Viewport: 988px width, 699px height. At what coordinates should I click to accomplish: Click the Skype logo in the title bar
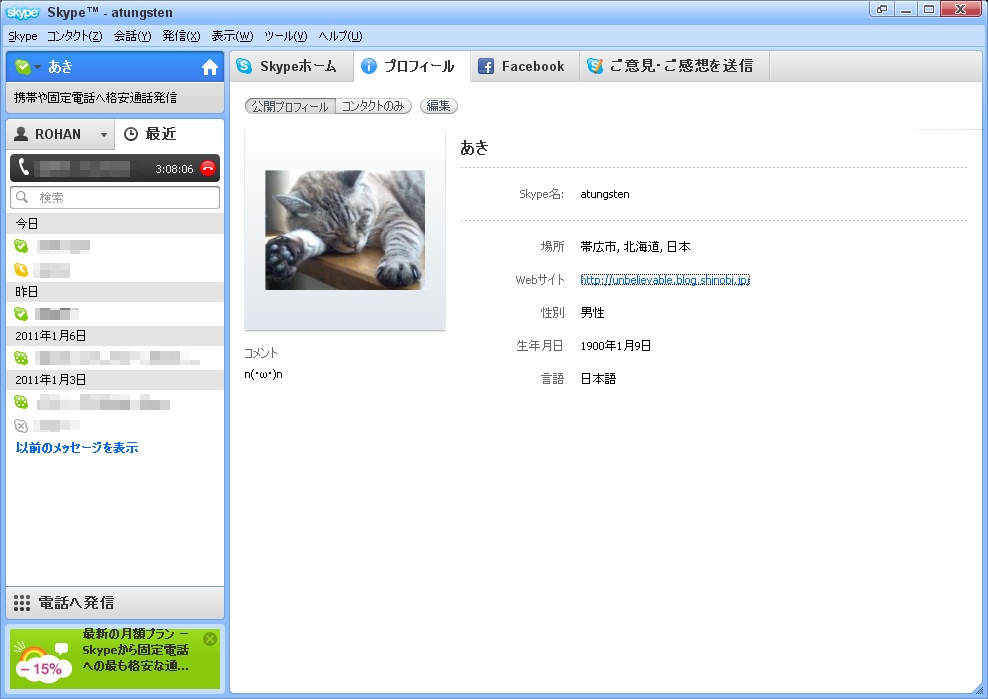23,12
